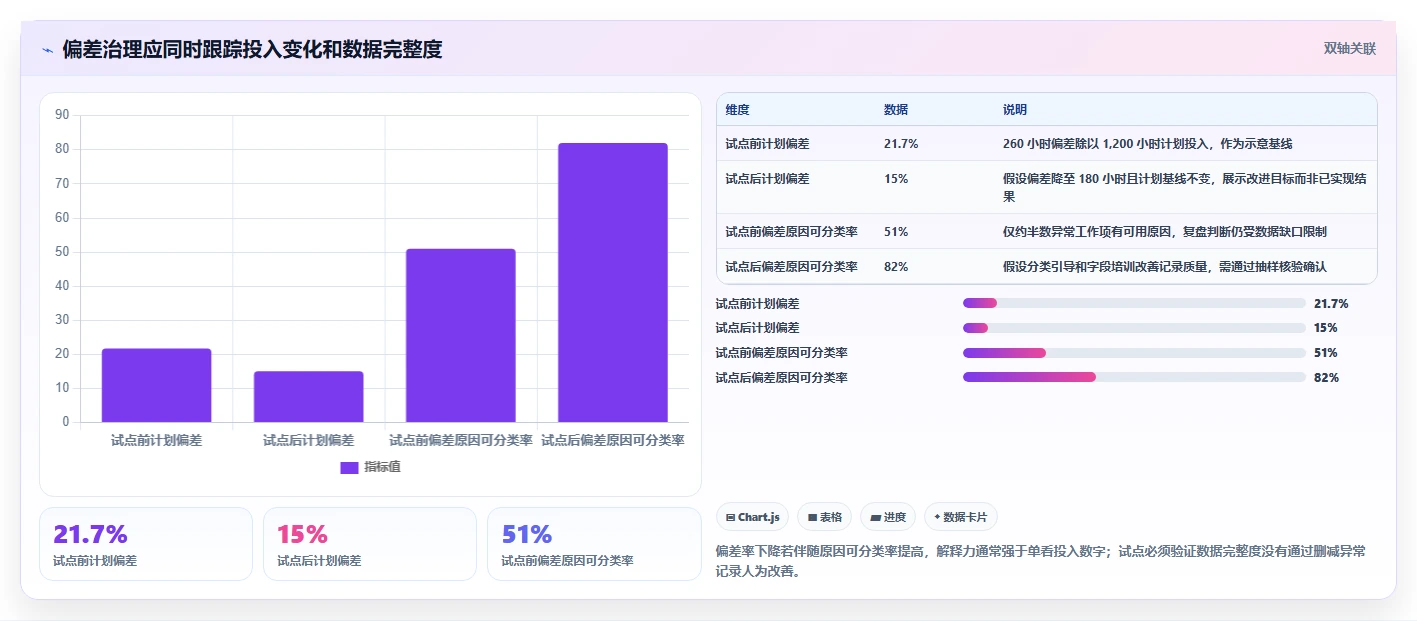1417x621 pixels.
Task: Click the 15% value beside progress bar
Action: [1326, 328]
